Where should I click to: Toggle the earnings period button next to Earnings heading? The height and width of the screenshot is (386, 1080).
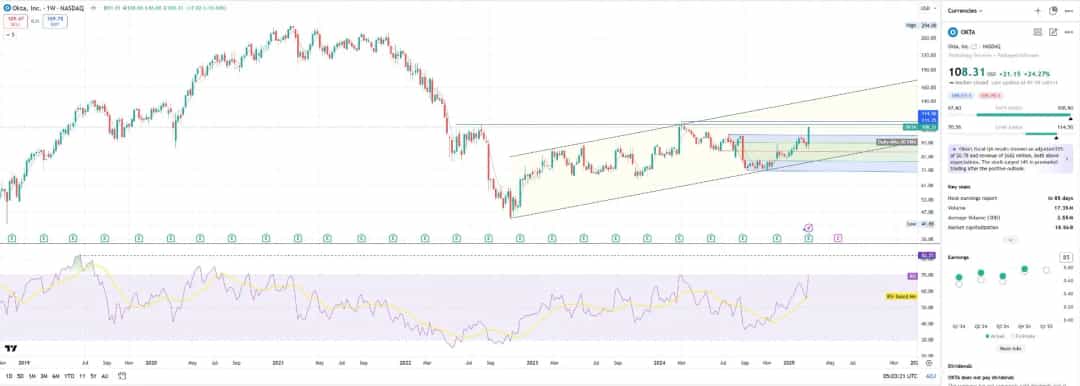pyautogui.click(x=1066, y=257)
